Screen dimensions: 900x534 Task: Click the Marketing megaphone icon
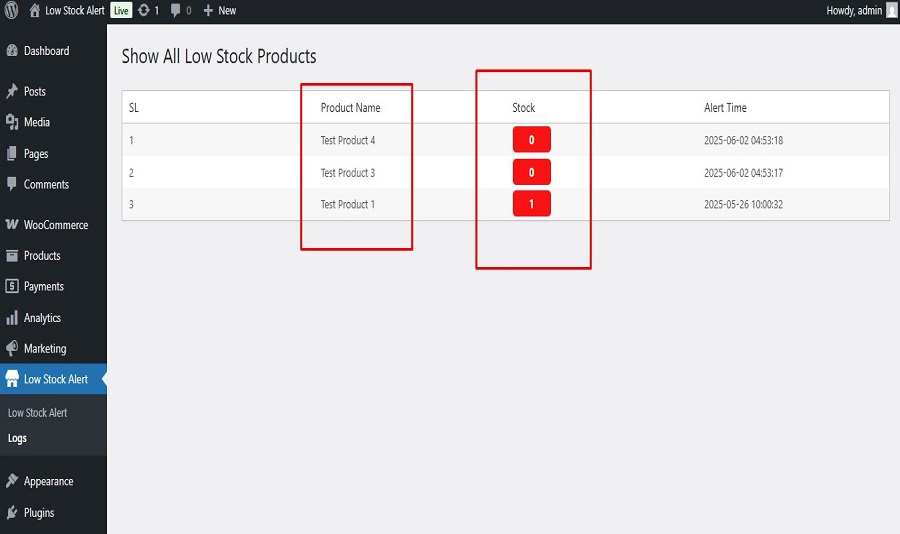pyautogui.click(x=12, y=348)
